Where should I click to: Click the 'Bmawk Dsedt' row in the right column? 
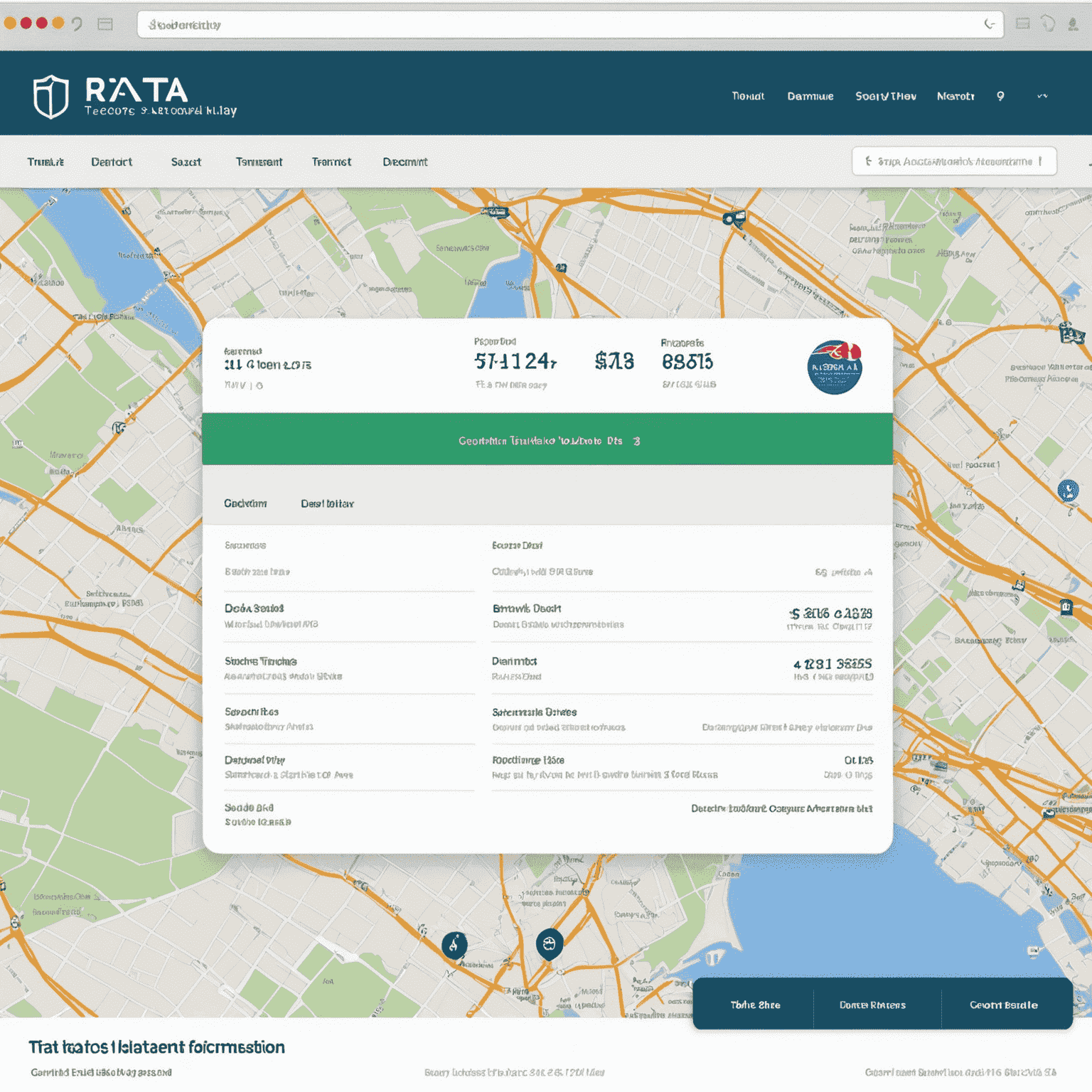pos(682,616)
